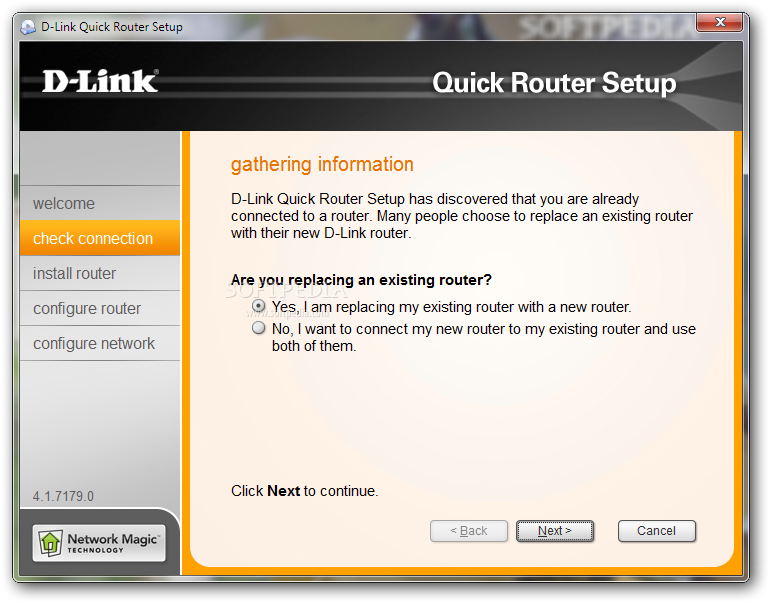Open the welcome step in sidebar

[x=100, y=203]
